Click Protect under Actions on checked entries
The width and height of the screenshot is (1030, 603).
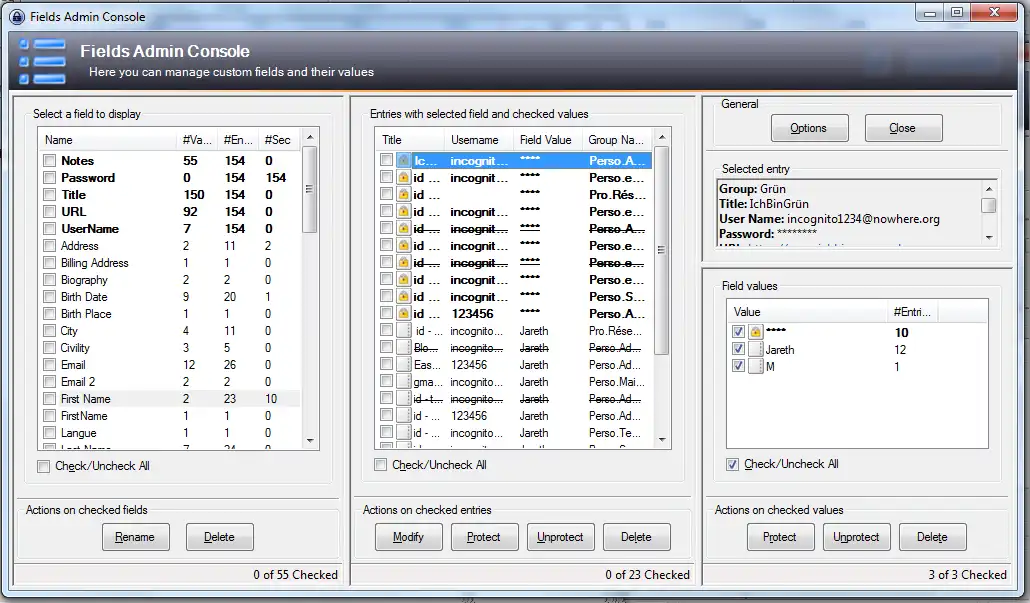coord(485,537)
